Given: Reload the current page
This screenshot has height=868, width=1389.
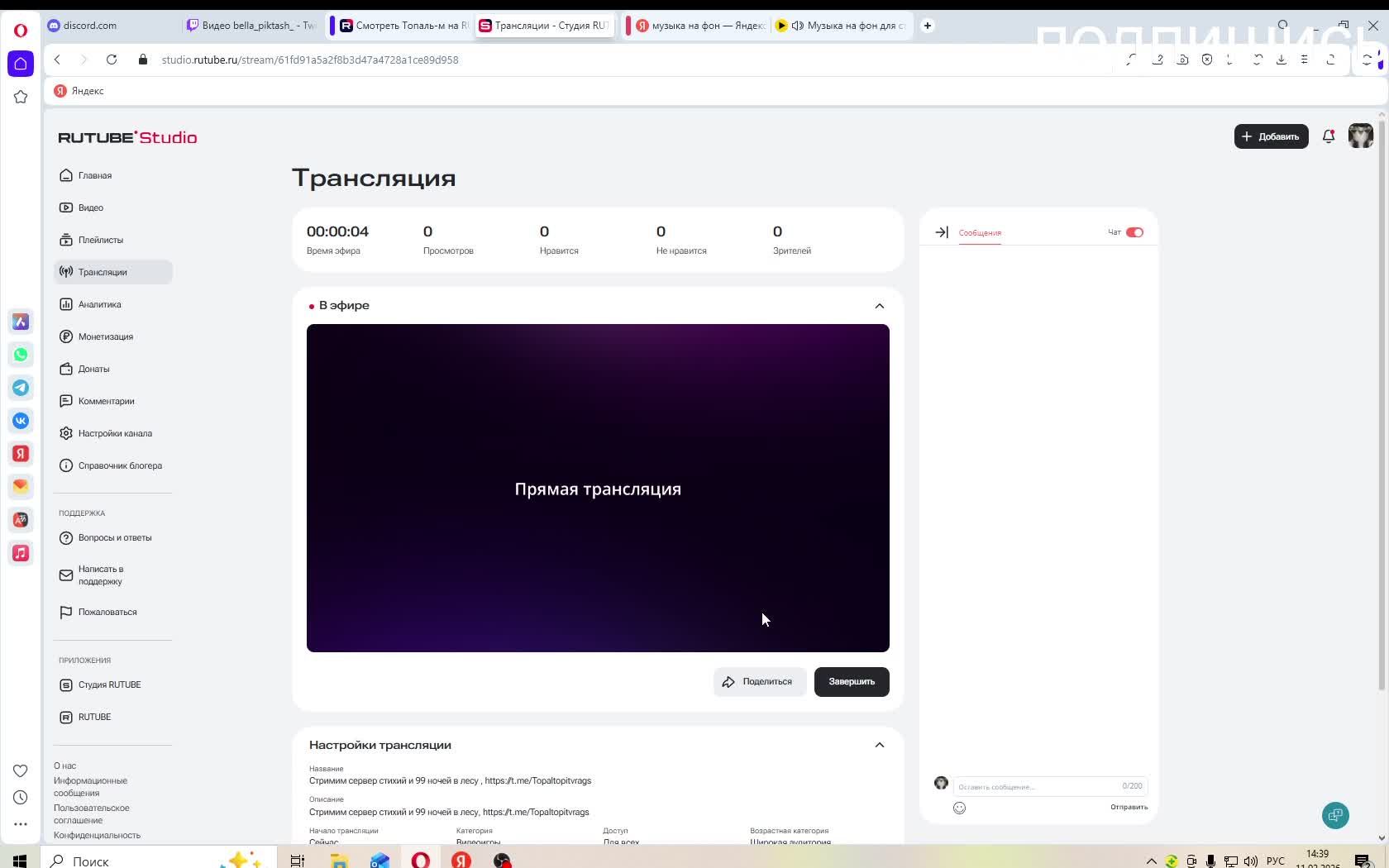Looking at the screenshot, I should 112,60.
